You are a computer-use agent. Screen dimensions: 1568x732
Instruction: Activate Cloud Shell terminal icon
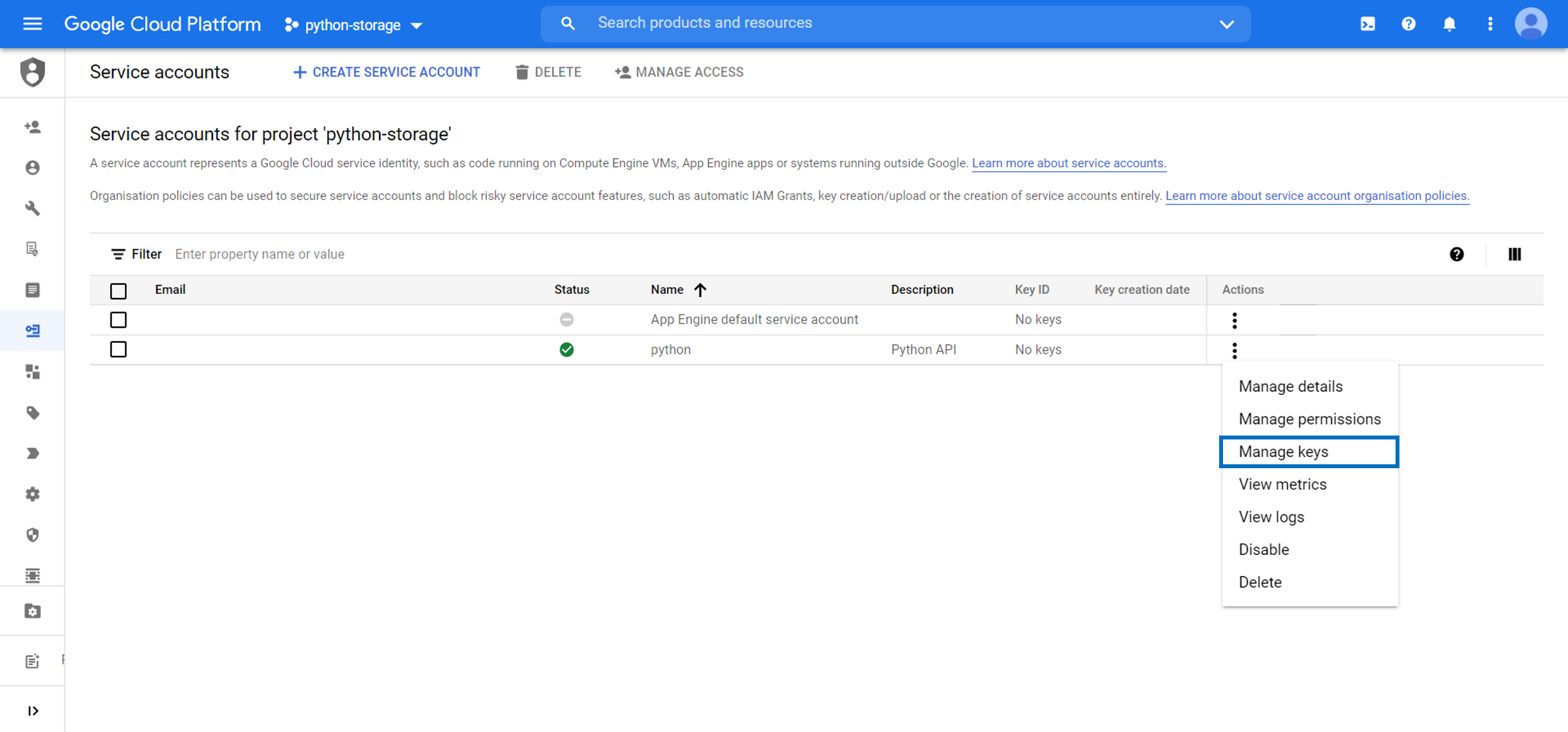[1367, 24]
